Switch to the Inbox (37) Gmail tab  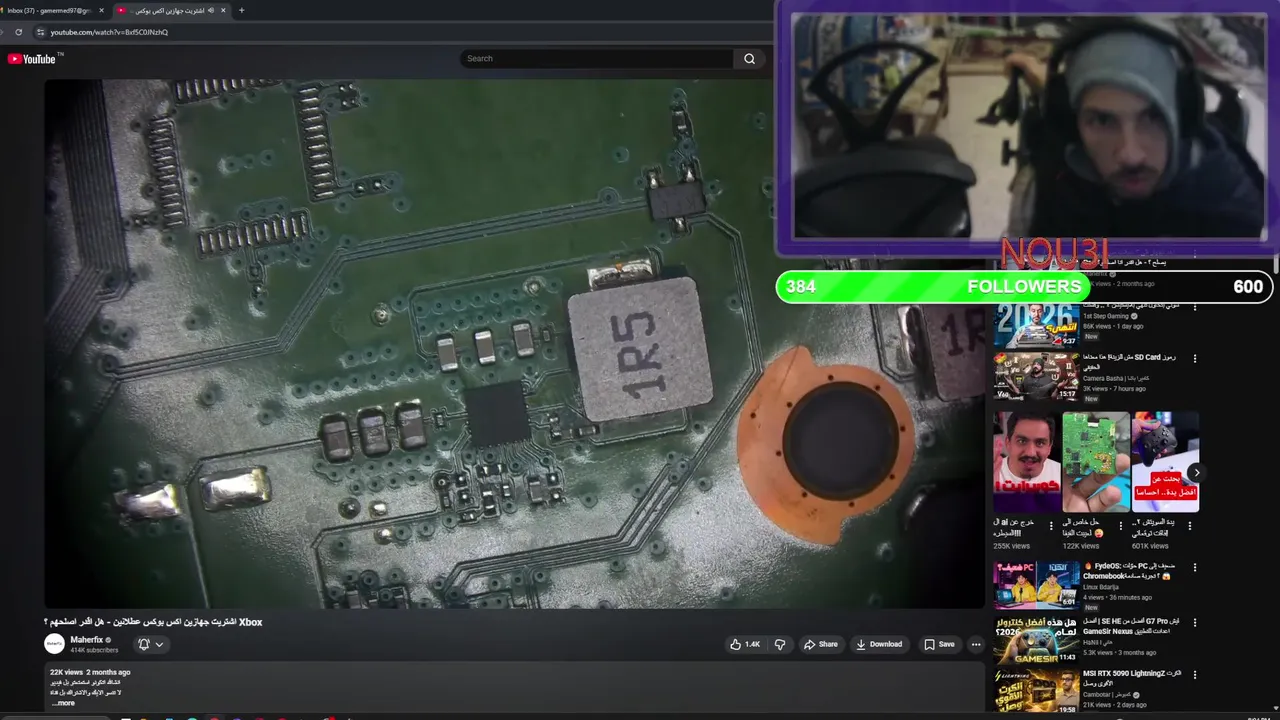click(x=48, y=10)
